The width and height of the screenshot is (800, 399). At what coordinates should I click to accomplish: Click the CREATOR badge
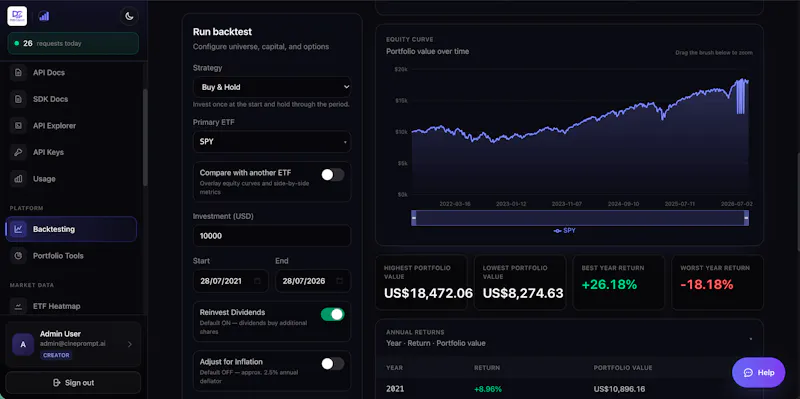click(x=56, y=355)
